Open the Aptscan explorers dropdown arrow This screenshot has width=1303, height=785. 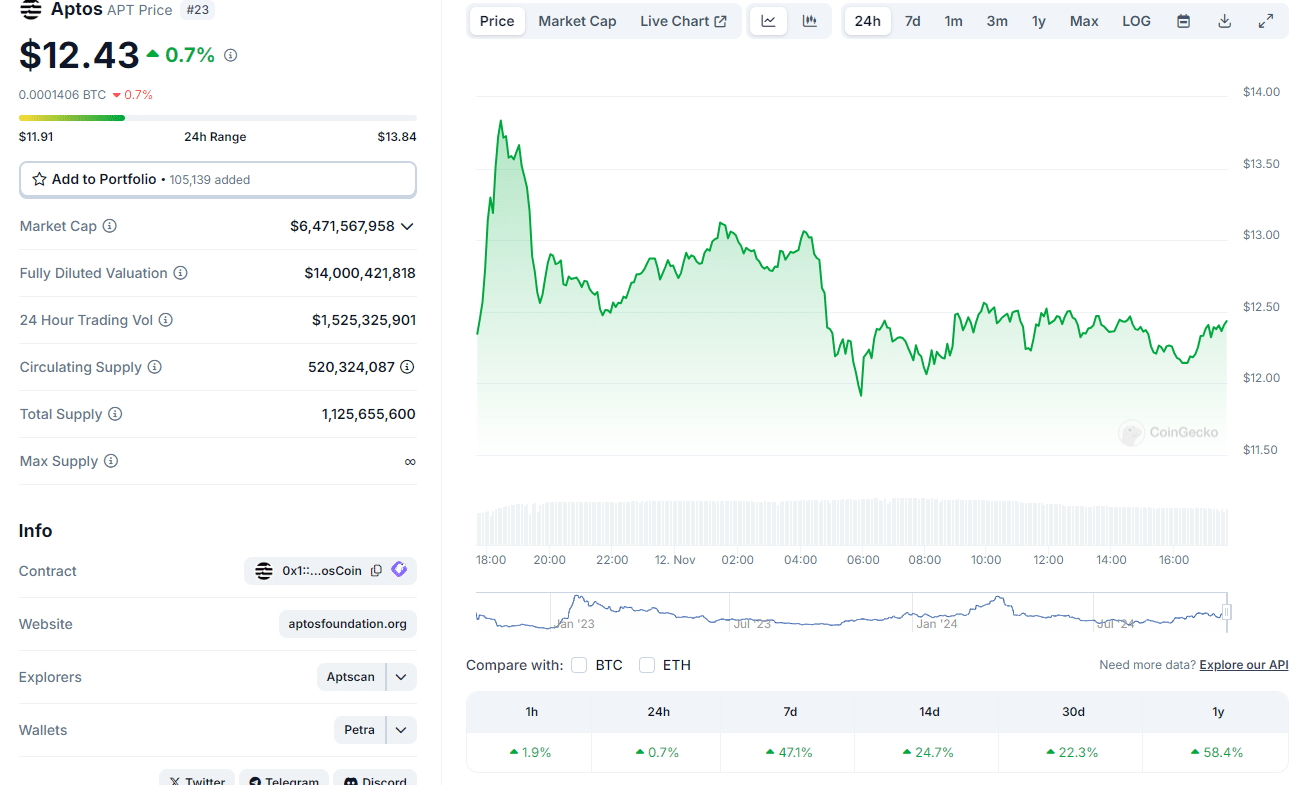[x=401, y=677]
